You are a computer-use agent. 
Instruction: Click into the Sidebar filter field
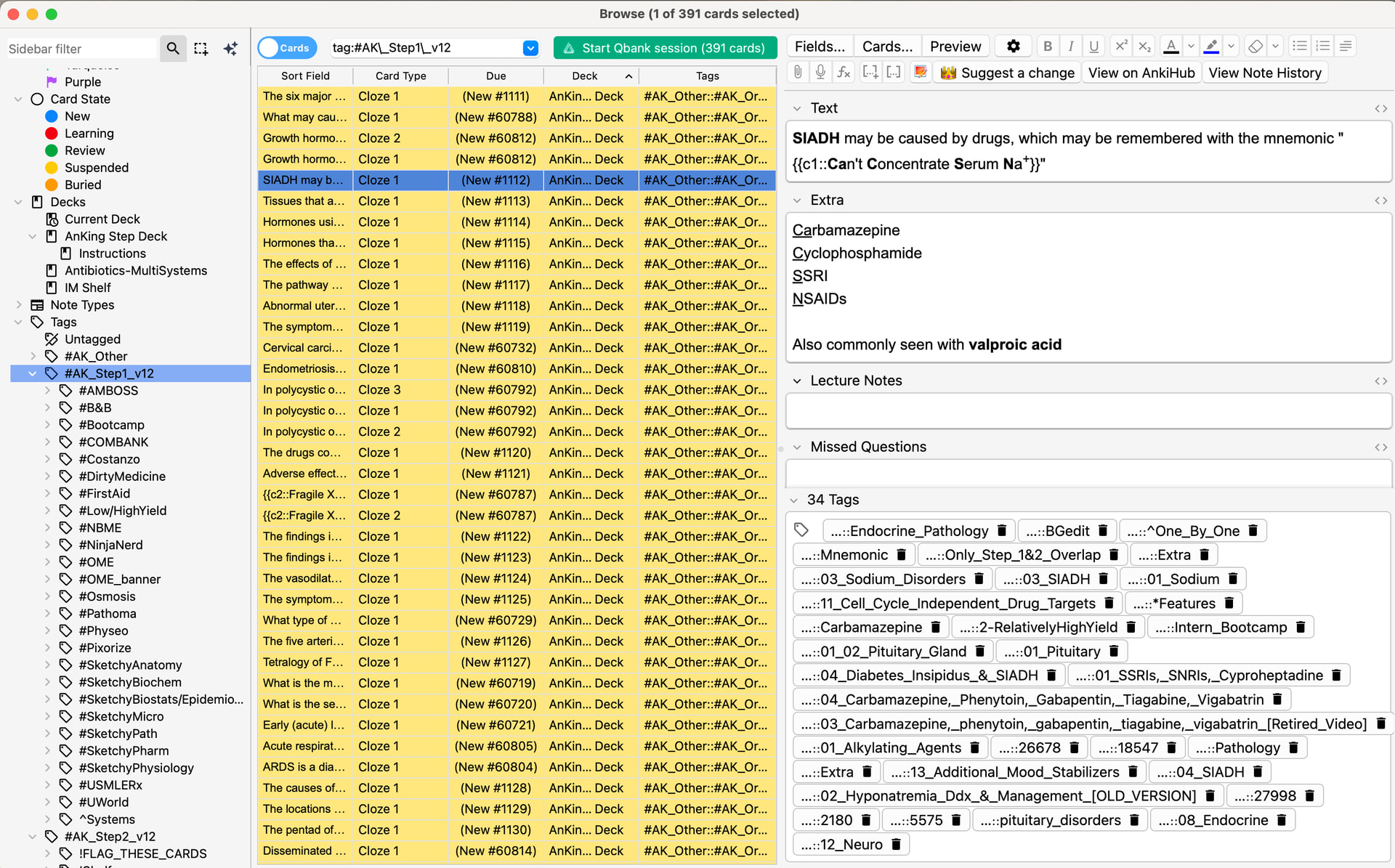(80, 49)
